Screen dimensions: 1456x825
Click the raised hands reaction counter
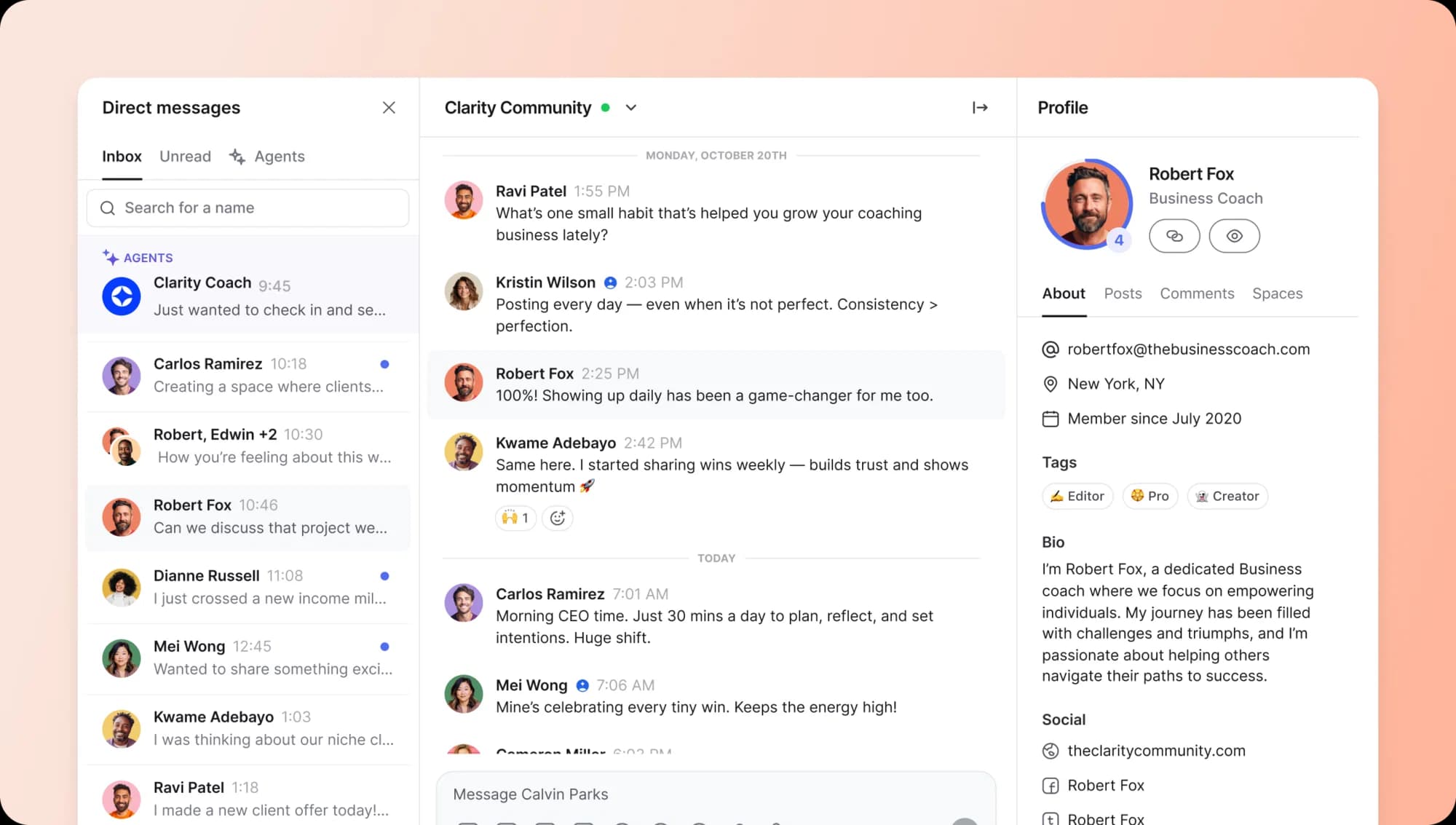pyautogui.click(x=515, y=518)
